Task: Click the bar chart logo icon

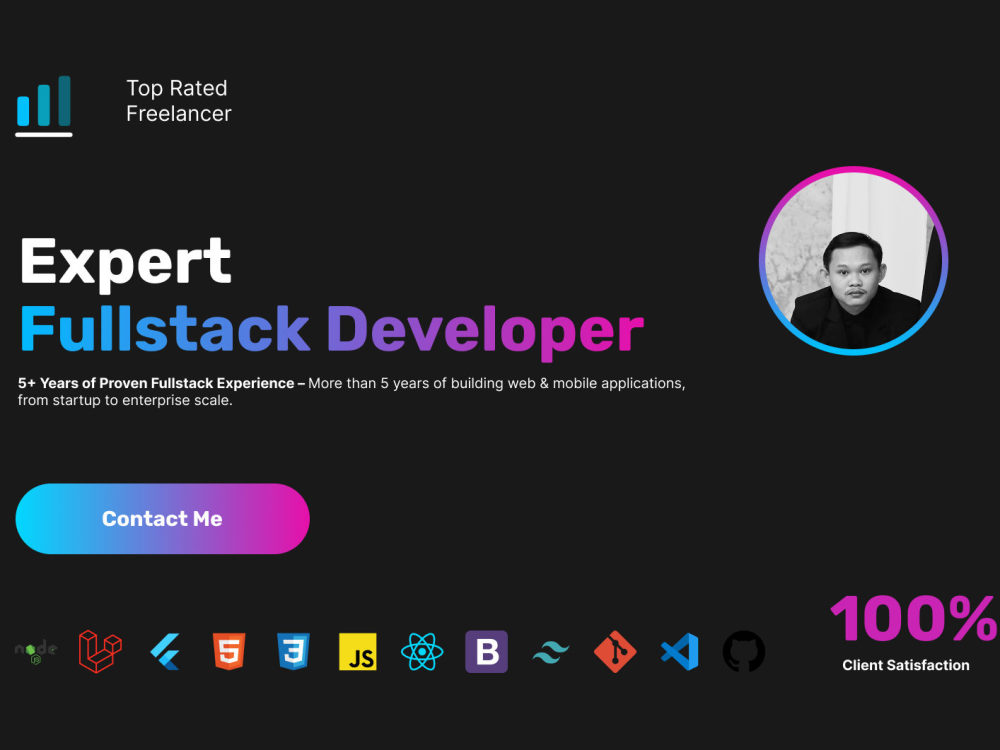Action: tap(44, 106)
